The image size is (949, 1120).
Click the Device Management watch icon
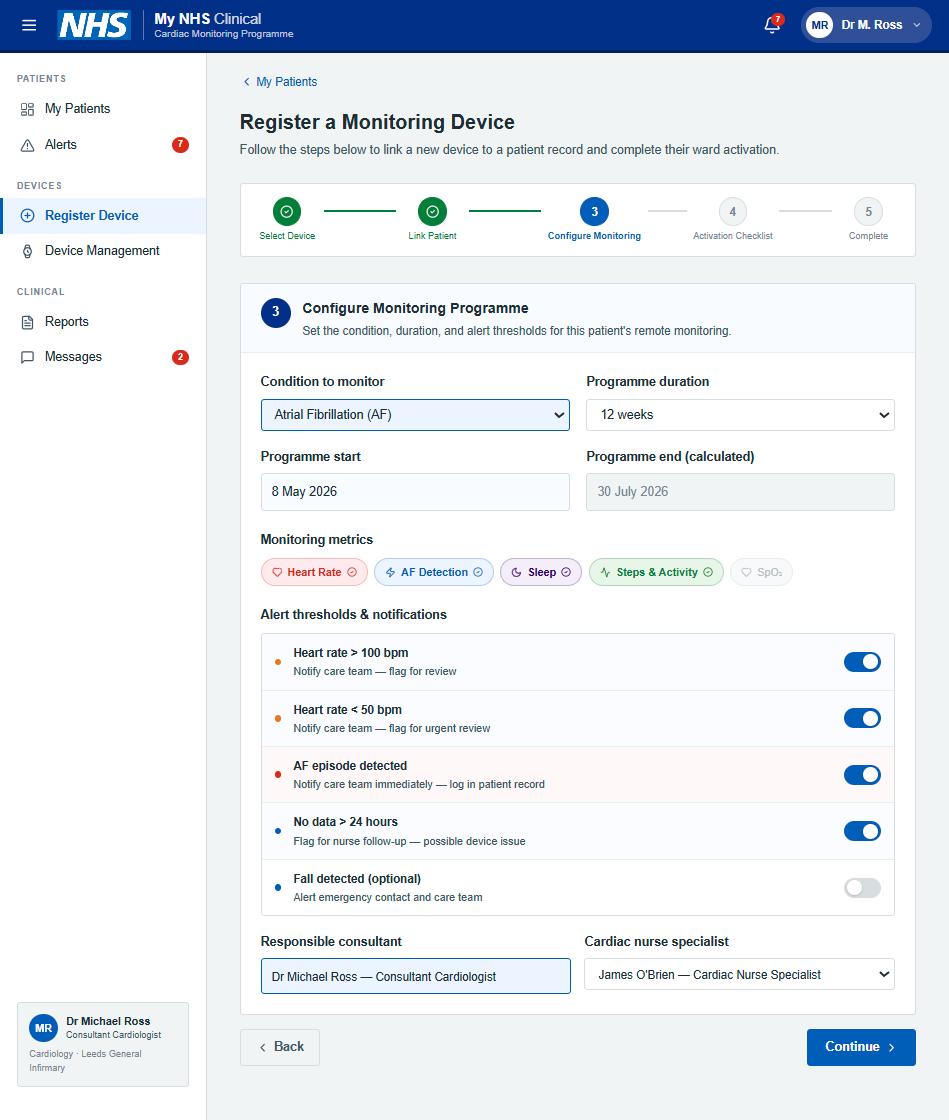pos(27,251)
